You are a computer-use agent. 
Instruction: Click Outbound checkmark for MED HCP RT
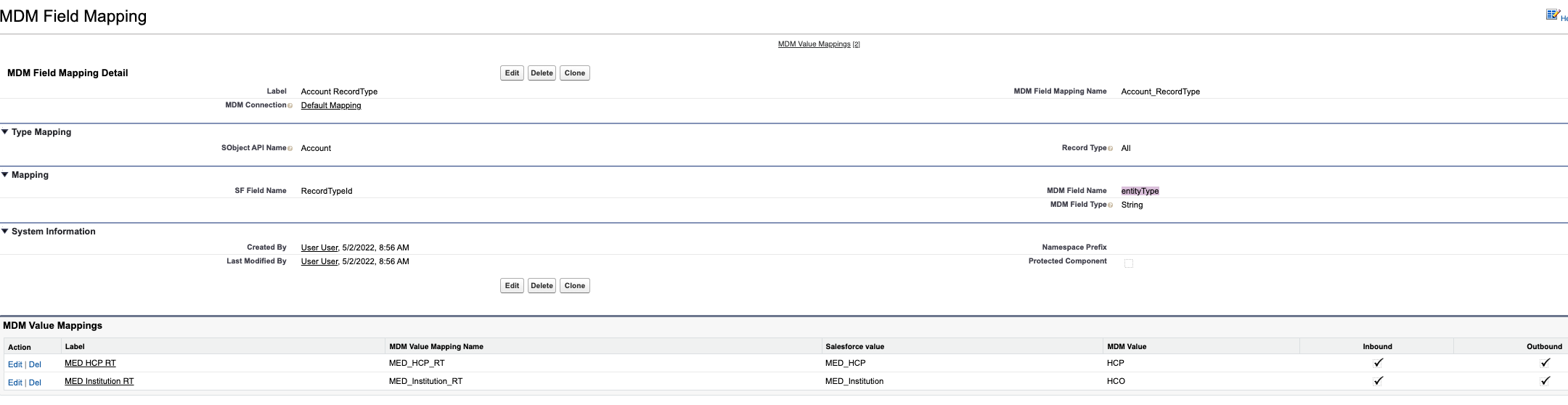coord(1545,363)
